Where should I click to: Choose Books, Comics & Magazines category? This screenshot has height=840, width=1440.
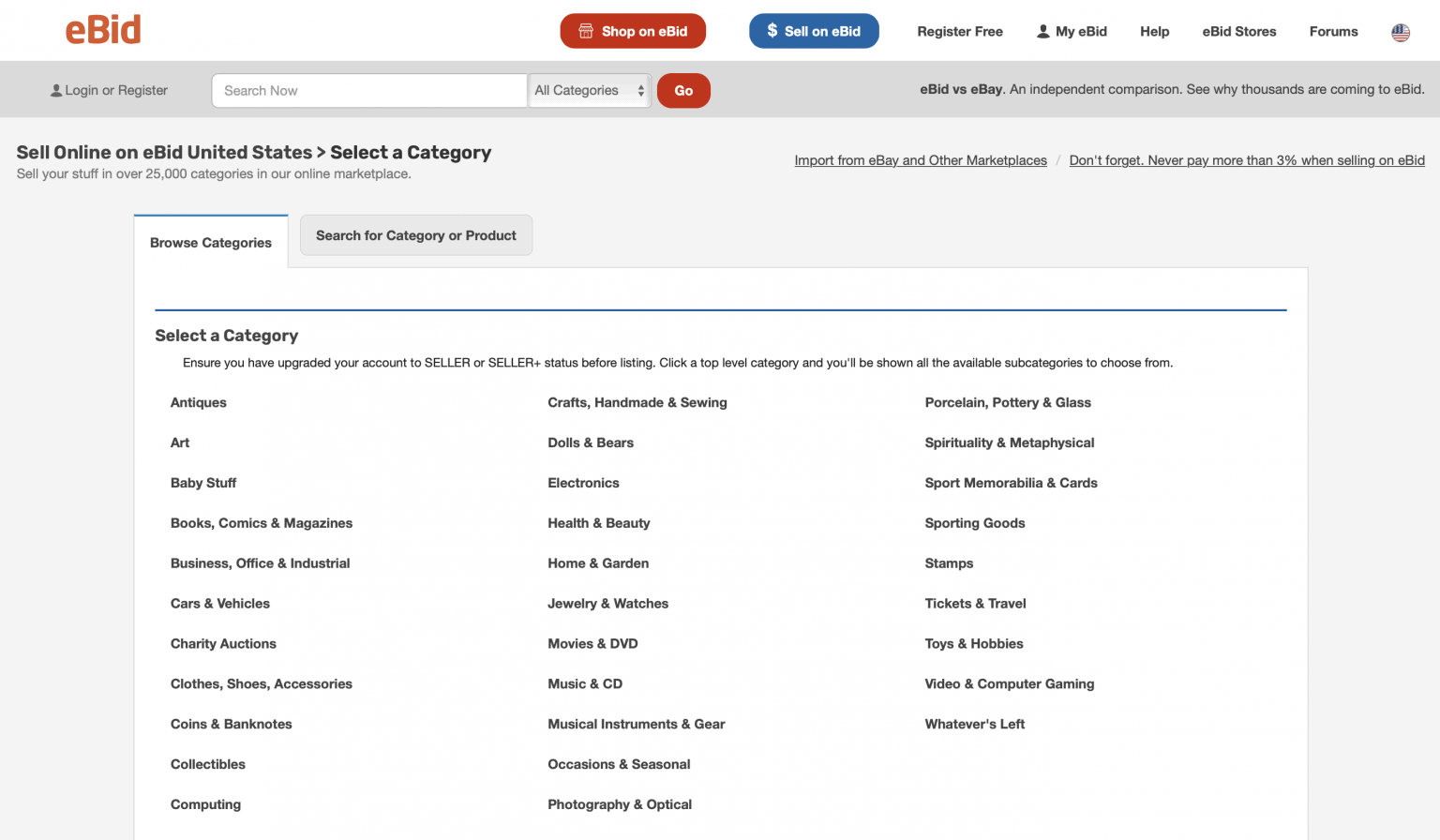(x=262, y=524)
